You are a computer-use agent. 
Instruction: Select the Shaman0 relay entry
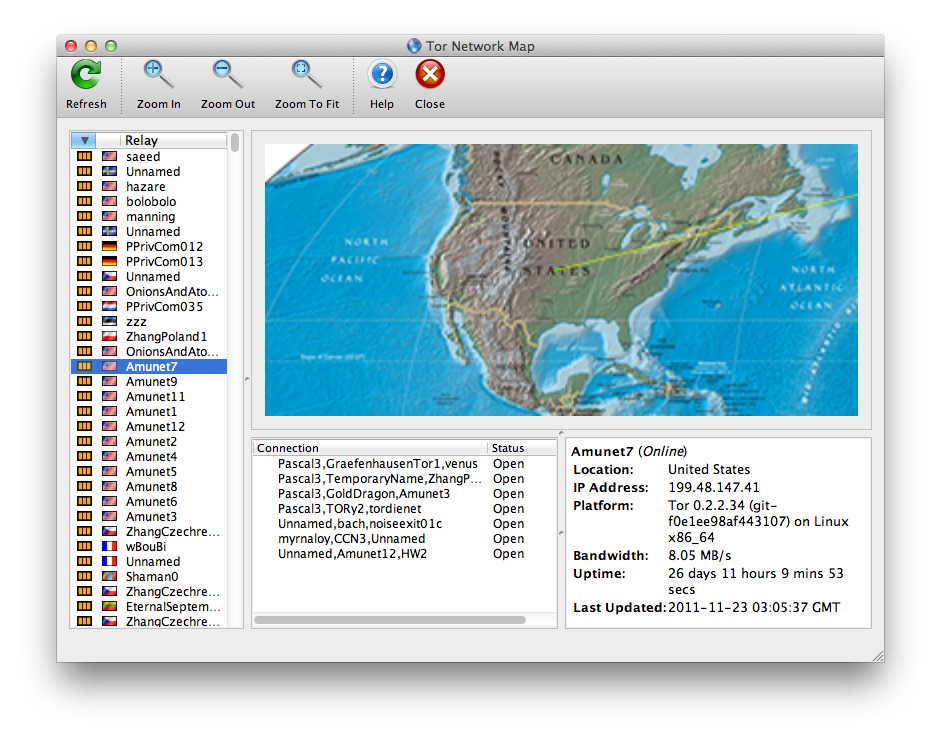click(152, 577)
